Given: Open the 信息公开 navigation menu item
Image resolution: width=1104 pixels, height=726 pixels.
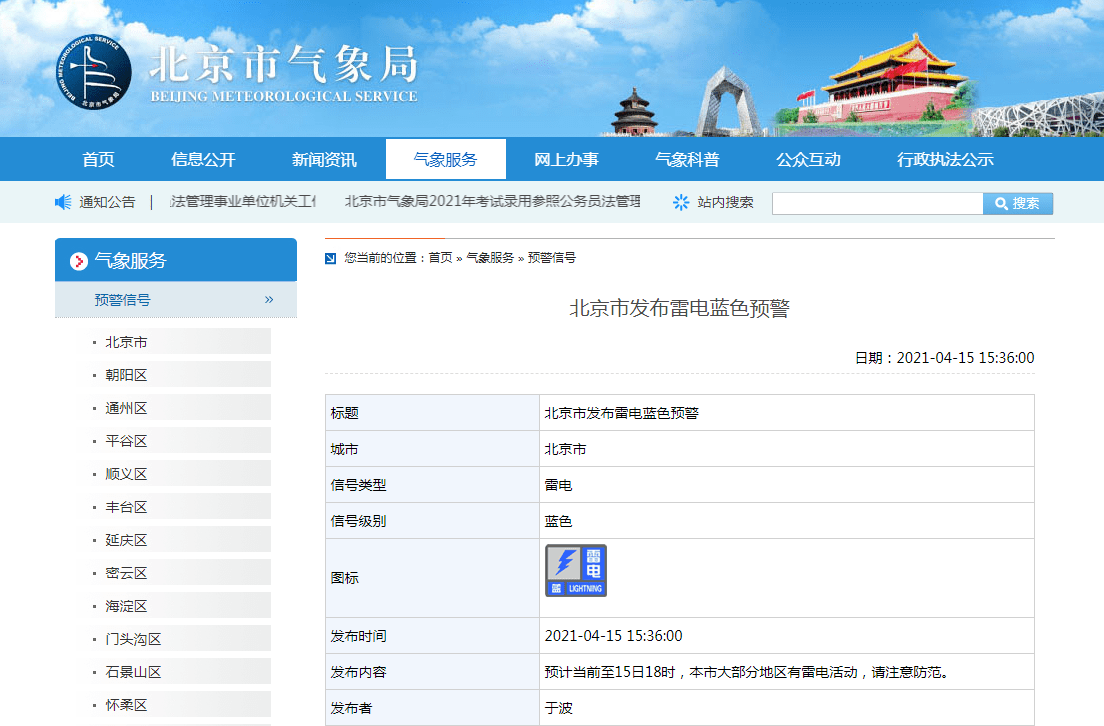Looking at the screenshot, I should pos(203,159).
